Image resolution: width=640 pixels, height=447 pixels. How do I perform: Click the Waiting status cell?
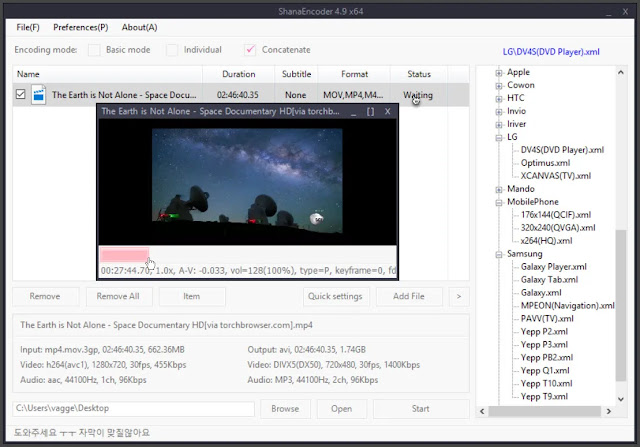click(418, 95)
